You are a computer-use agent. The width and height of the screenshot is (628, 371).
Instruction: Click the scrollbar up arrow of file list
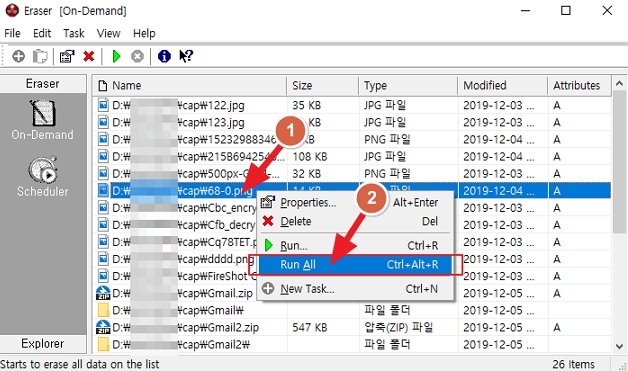click(619, 83)
